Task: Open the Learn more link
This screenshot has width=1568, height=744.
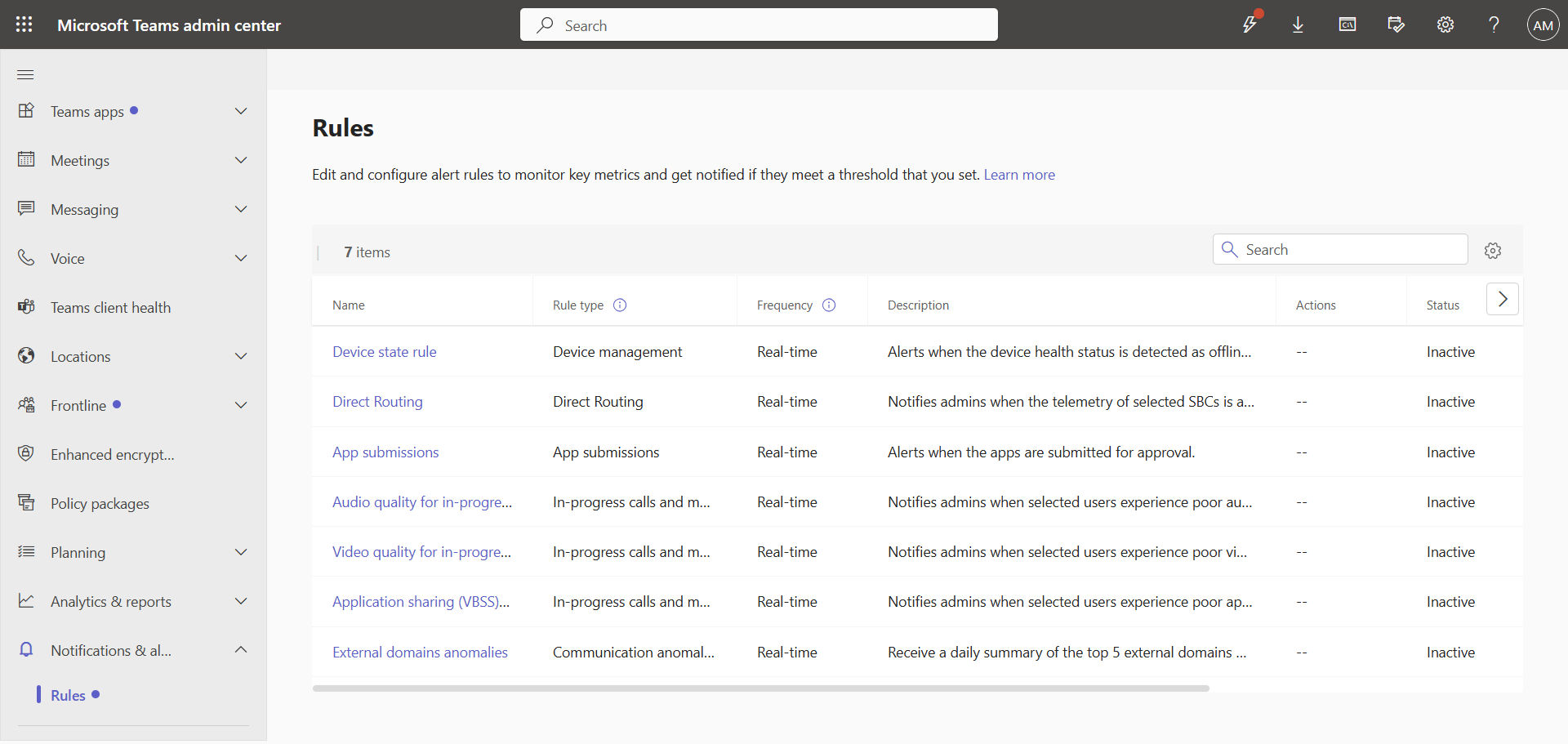Action: pos(1019,175)
